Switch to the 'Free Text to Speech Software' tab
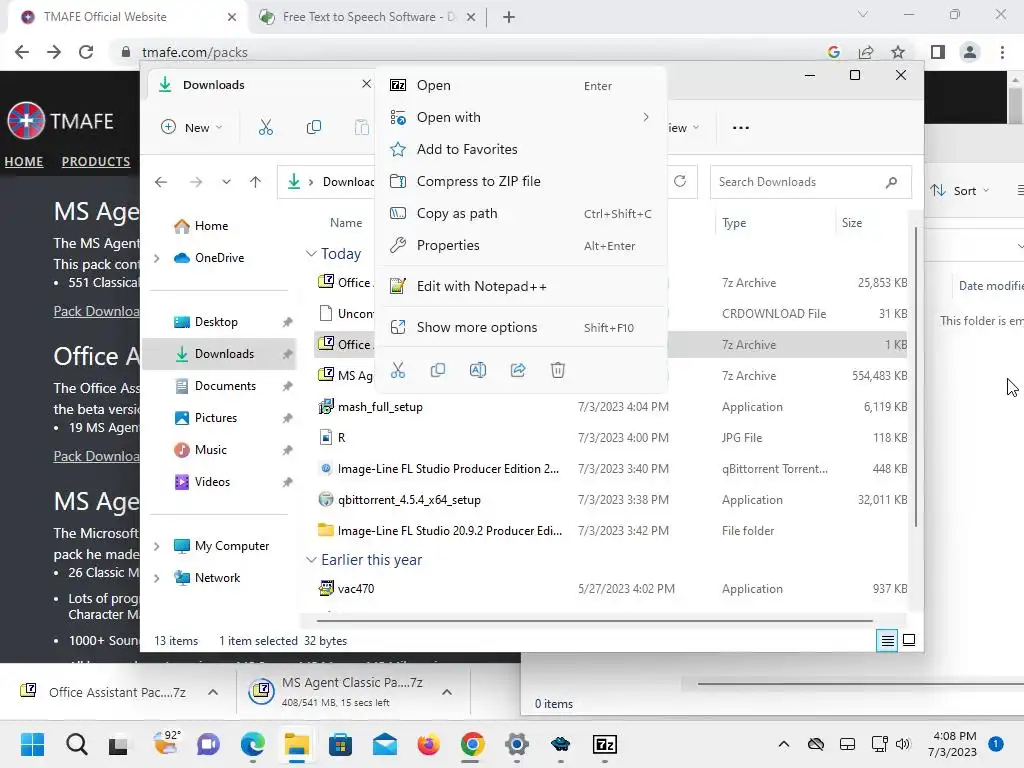The width and height of the screenshot is (1024, 768). click(367, 17)
